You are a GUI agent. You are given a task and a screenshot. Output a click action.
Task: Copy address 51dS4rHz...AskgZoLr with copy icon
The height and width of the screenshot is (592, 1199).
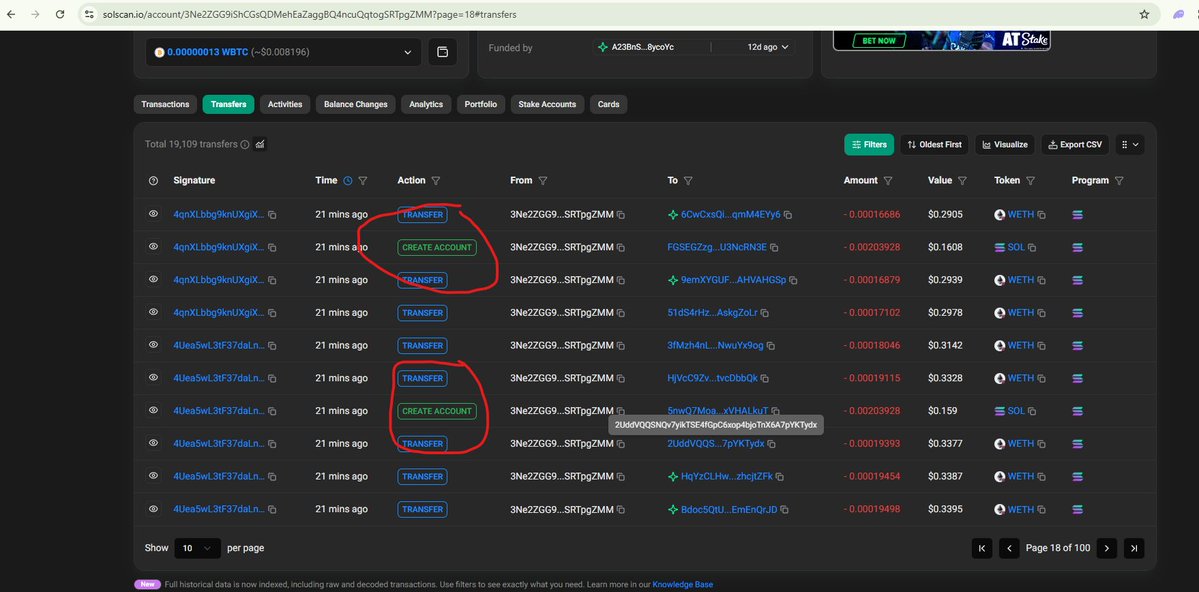click(765, 314)
